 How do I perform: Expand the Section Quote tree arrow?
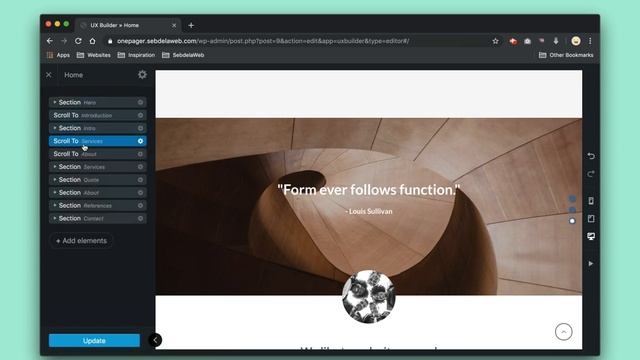pyautogui.click(x=55, y=180)
